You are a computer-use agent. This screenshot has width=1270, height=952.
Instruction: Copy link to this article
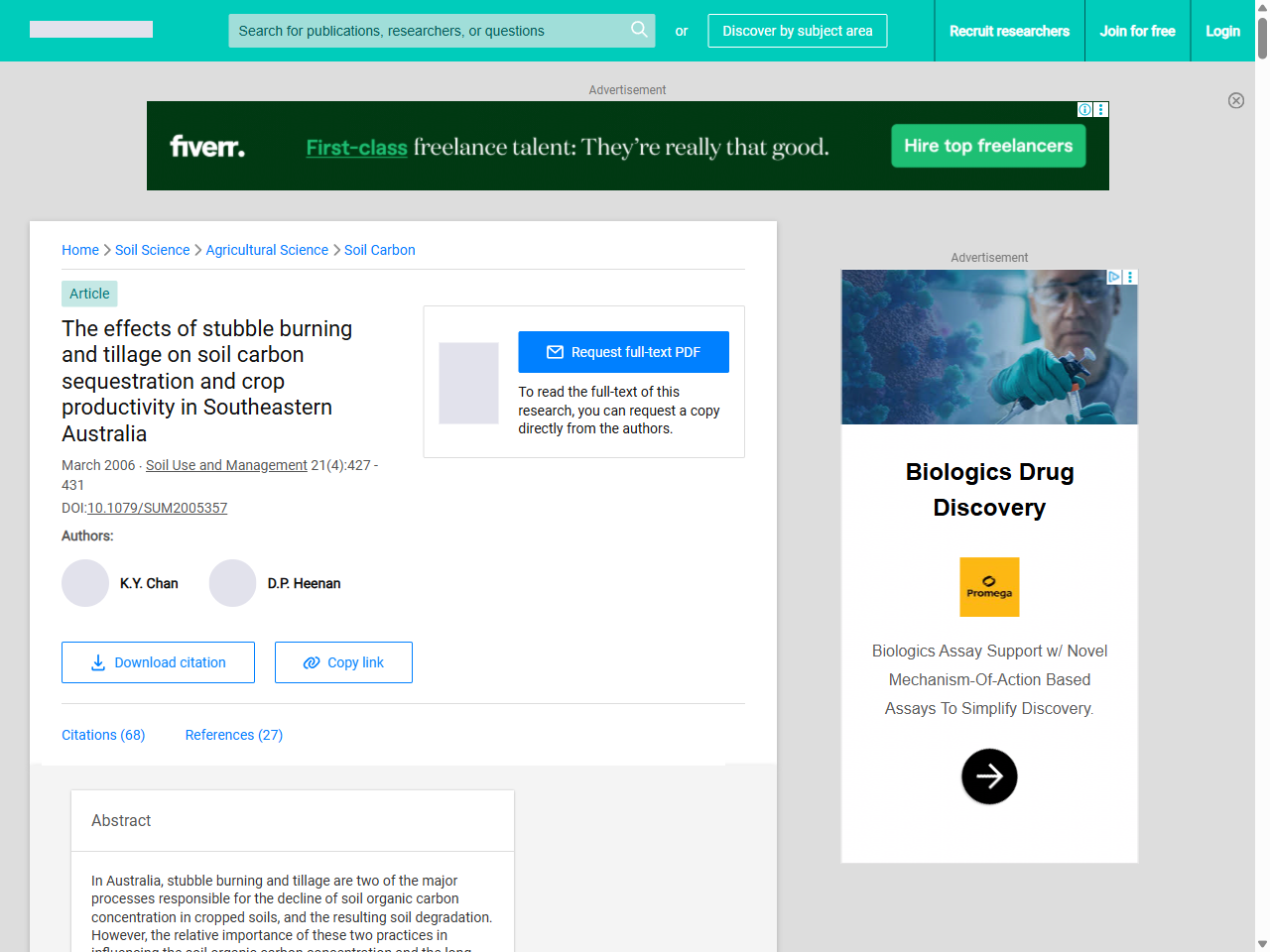coord(343,662)
